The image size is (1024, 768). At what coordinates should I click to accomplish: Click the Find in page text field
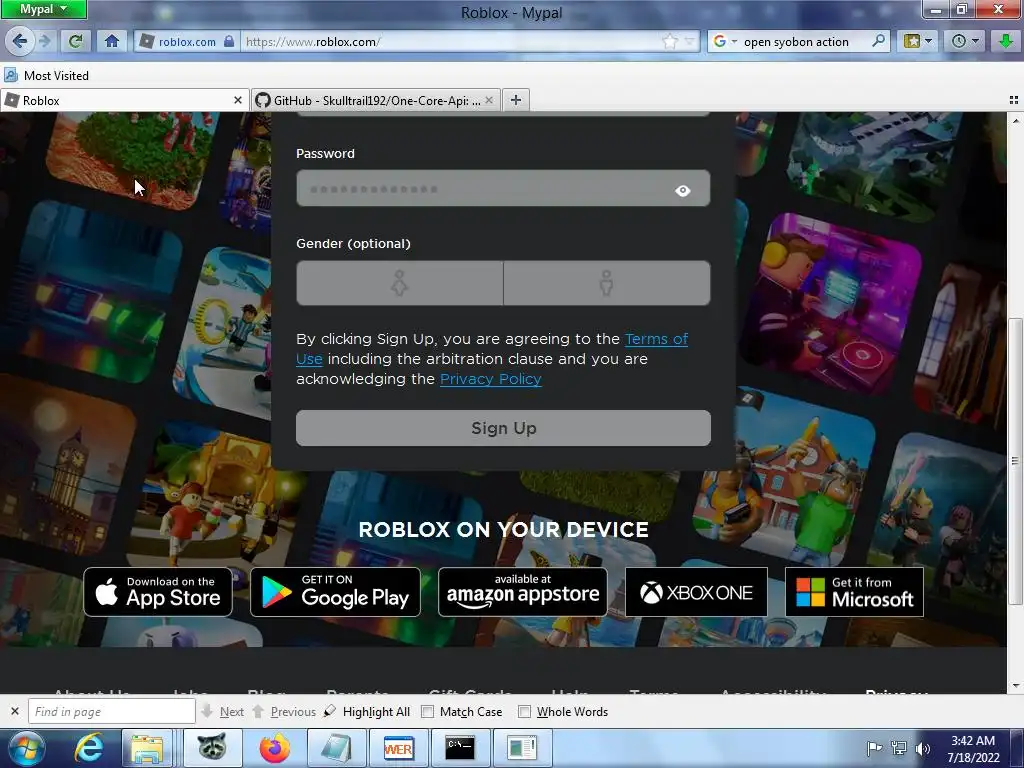click(112, 711)
